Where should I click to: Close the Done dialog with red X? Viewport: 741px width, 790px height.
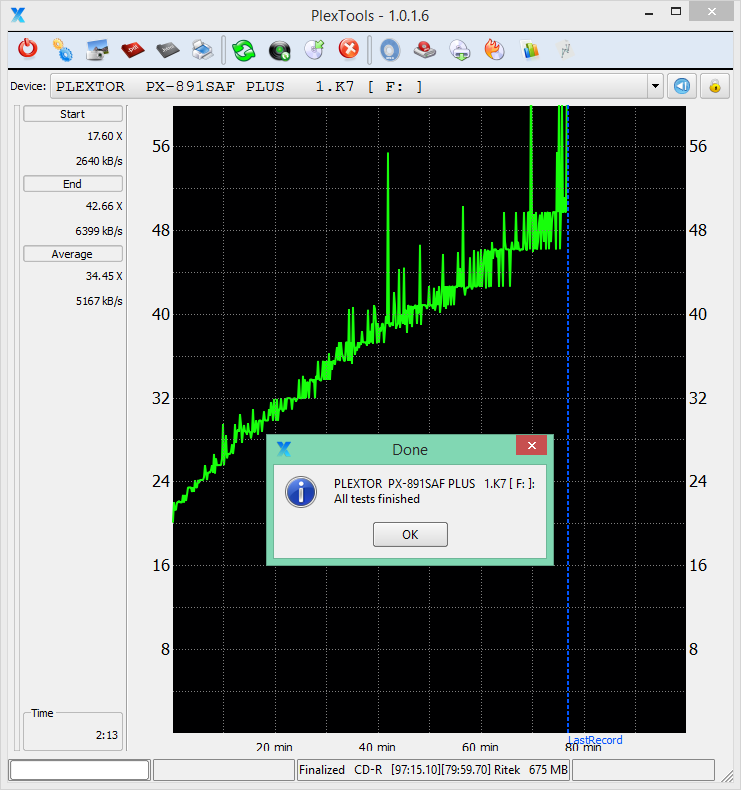point(531,445)
